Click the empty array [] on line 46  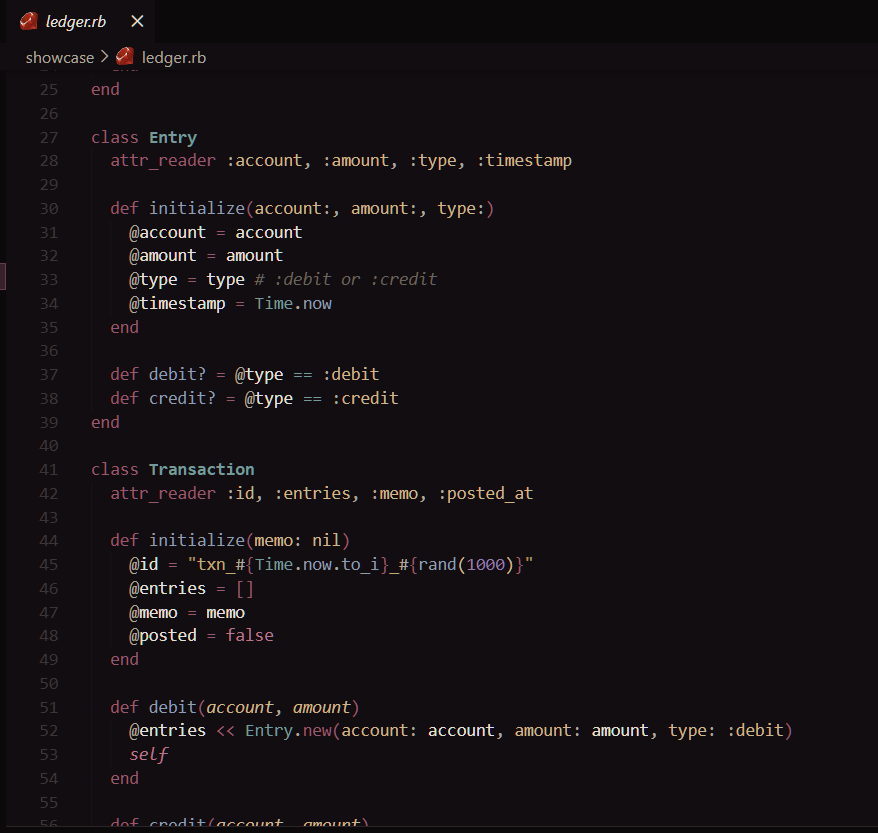245,589
